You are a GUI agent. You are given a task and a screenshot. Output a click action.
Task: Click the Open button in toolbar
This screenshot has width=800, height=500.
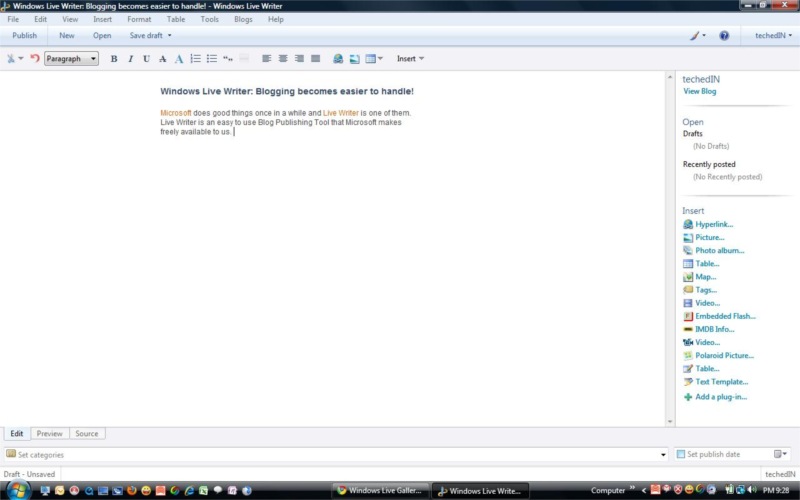pyautogui.click(x=102, y=36)
